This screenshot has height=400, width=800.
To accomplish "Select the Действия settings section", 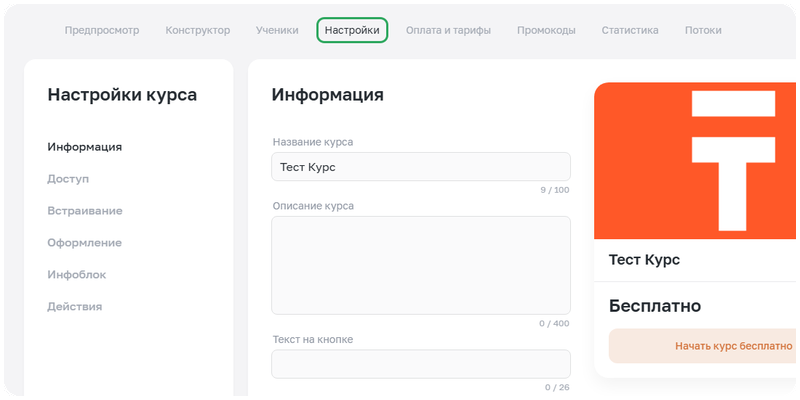I will (x=75, y=307).
